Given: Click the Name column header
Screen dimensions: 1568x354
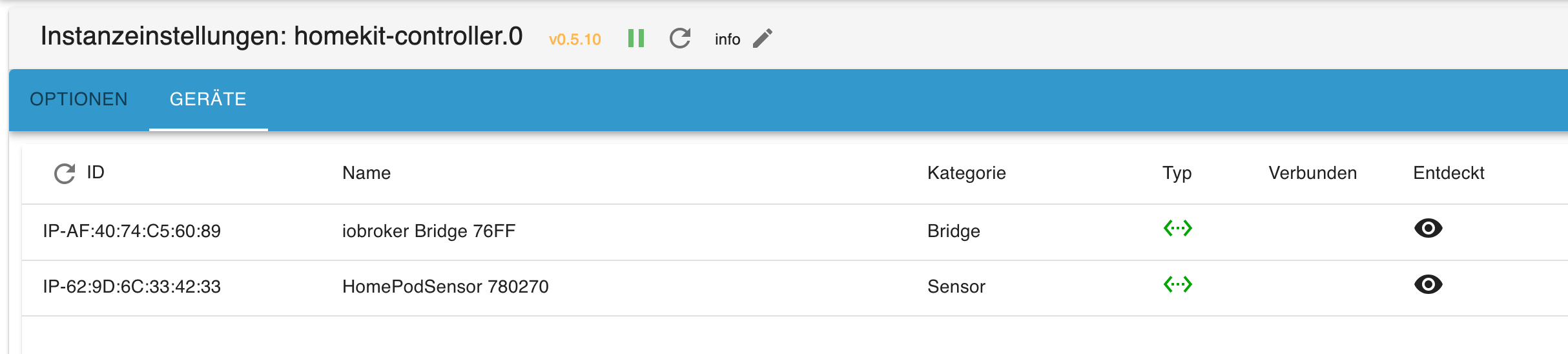Looking at the screenshot, I should pos(366,173).
